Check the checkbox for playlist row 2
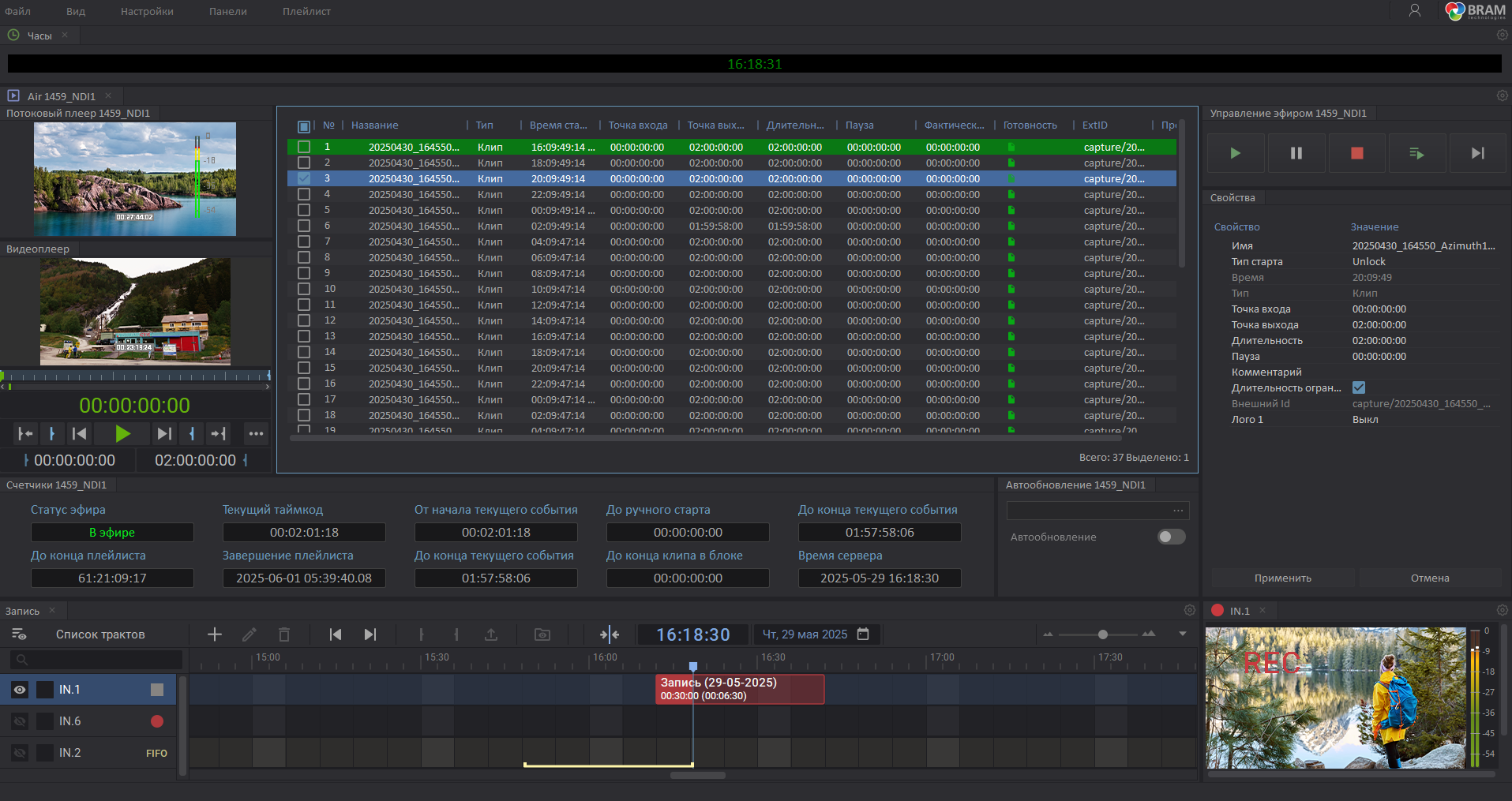1512x801 pixels. 304,163
